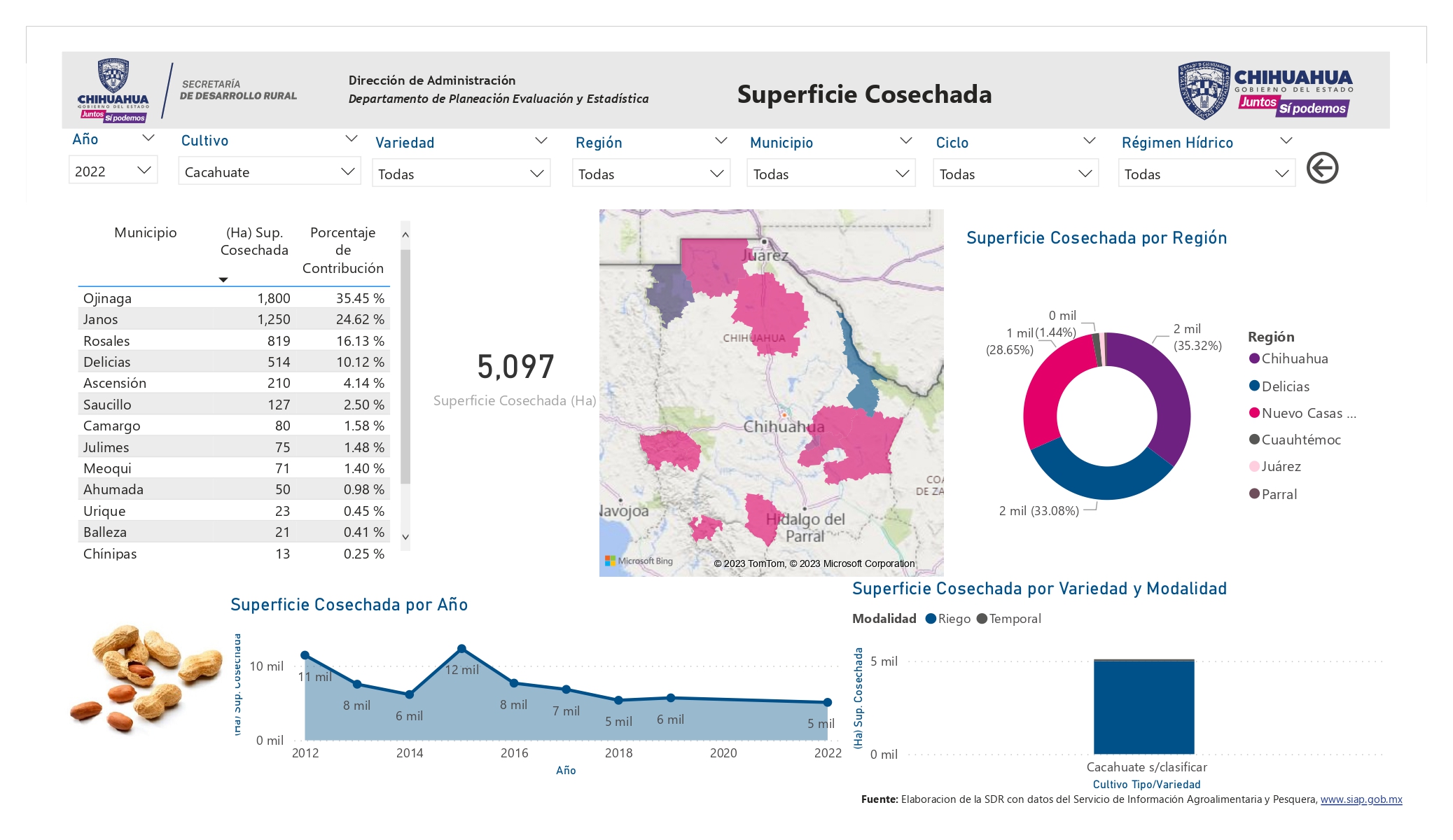Collapse the Variedad slicer header chevron
The height and width of the screenshot is (840, 1453).
click(541, 141)
